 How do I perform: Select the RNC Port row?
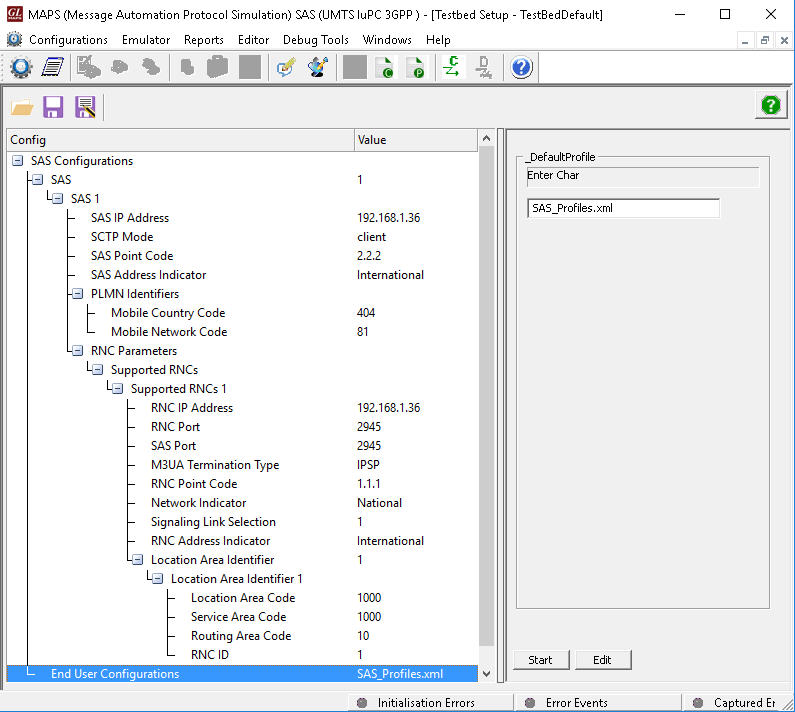242,426
